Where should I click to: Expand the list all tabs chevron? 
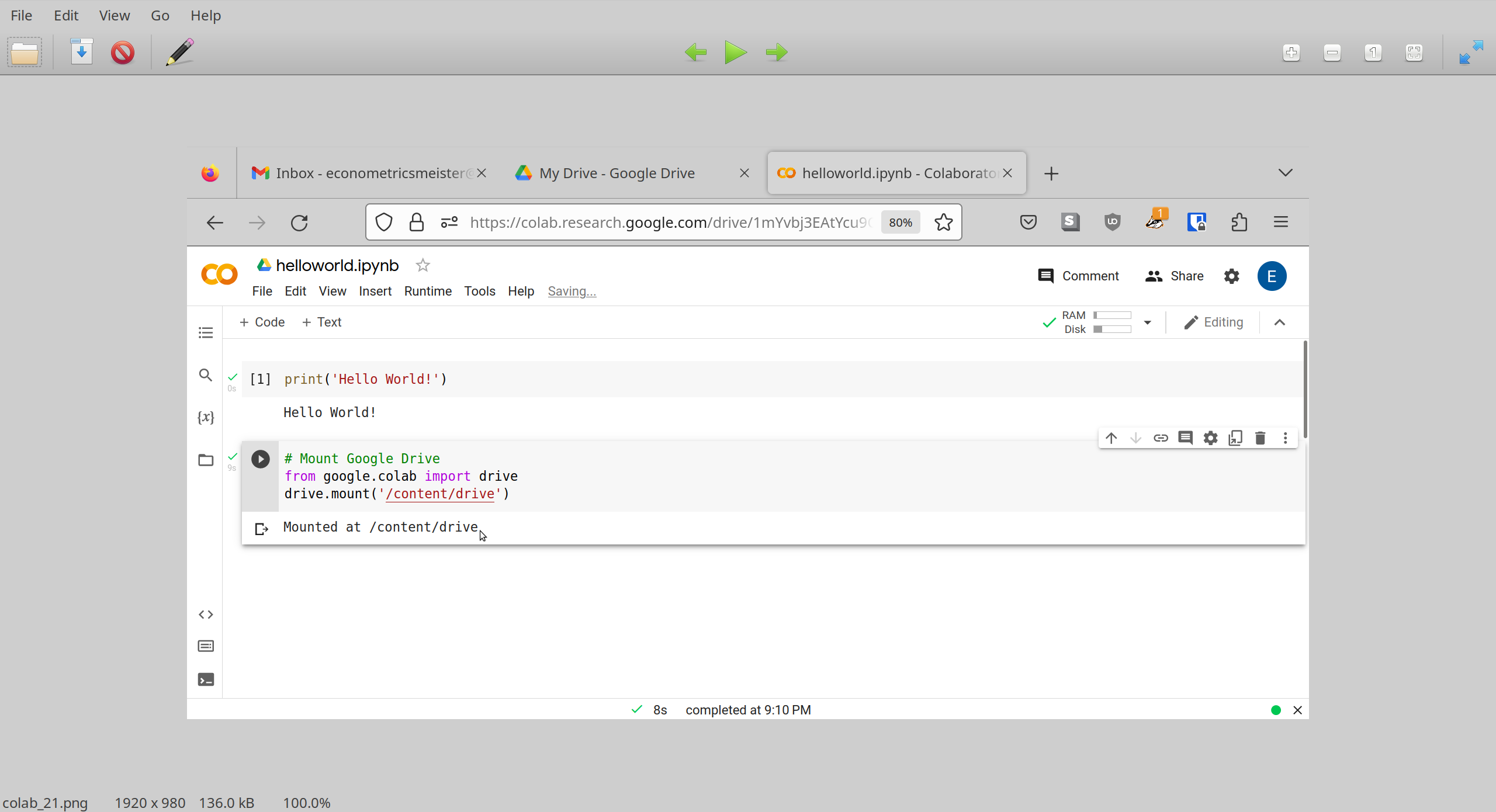(1285, 172)
